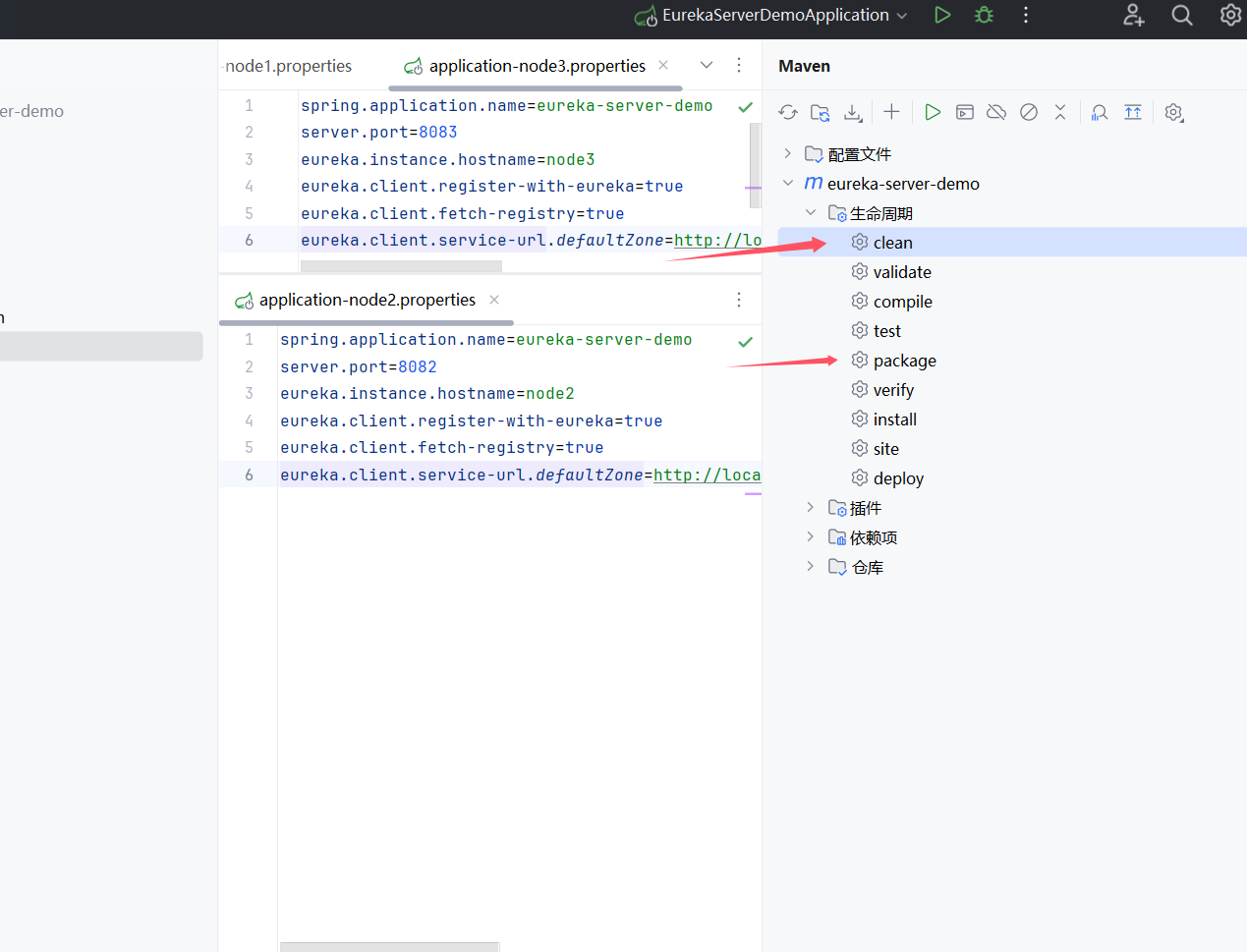Click 生命周期 lifecycle folder label
Image resolution: width=1247 pixels, height=952 pixels.
point(881,213)
